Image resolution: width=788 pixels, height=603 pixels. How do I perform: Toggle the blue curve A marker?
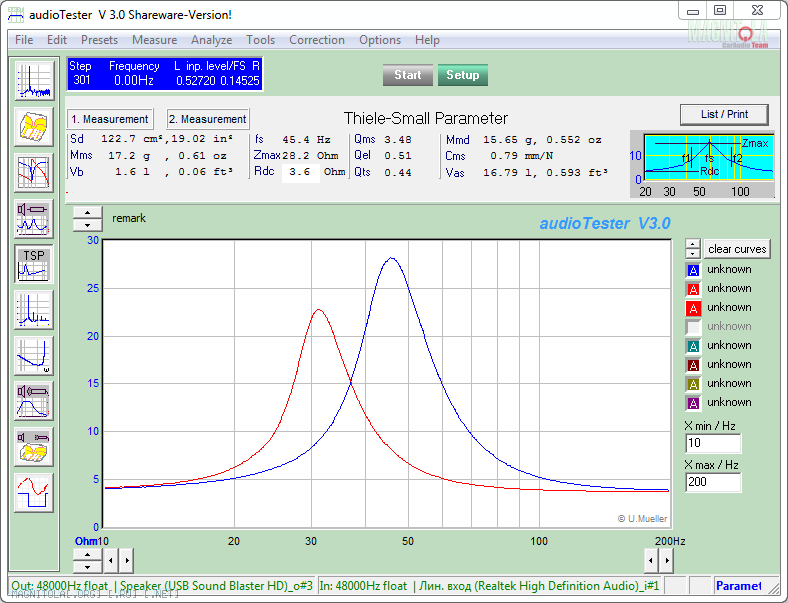693,270
